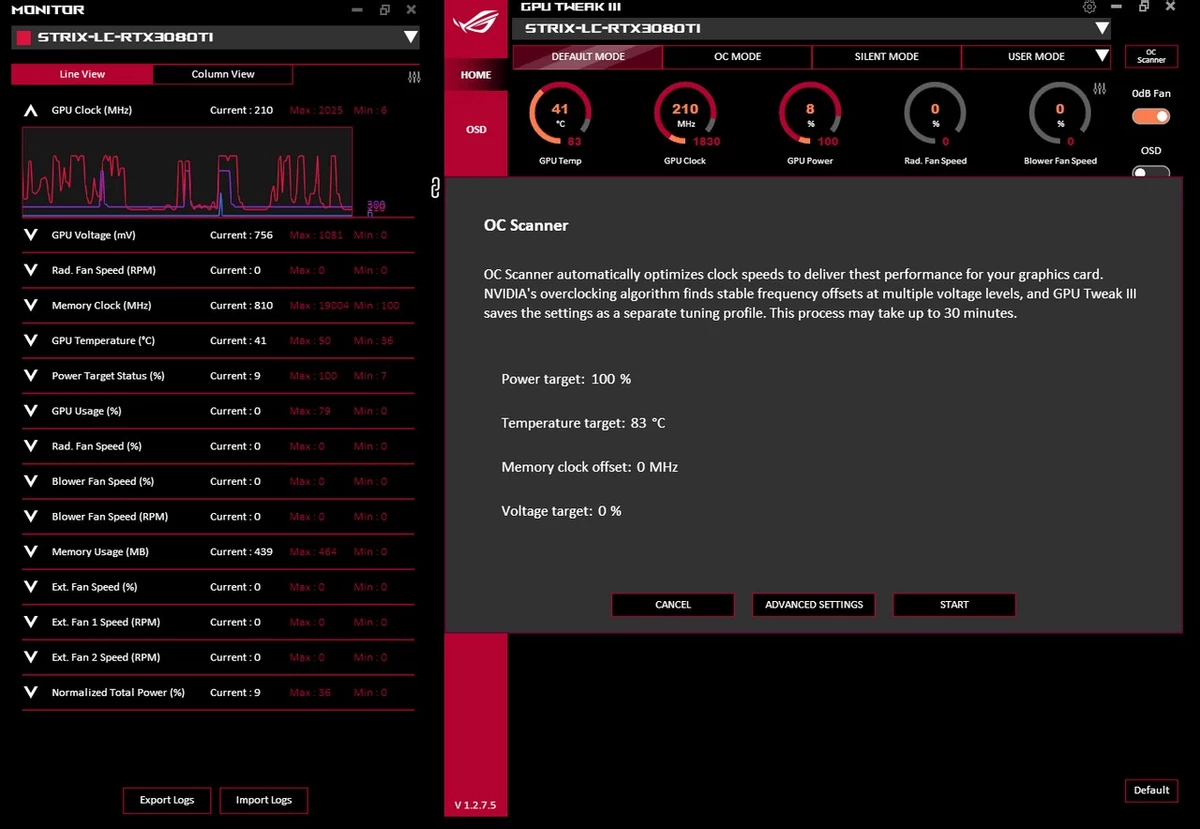Open gauge customization sliders icon near 0dB Fan

coord(1101,89)
